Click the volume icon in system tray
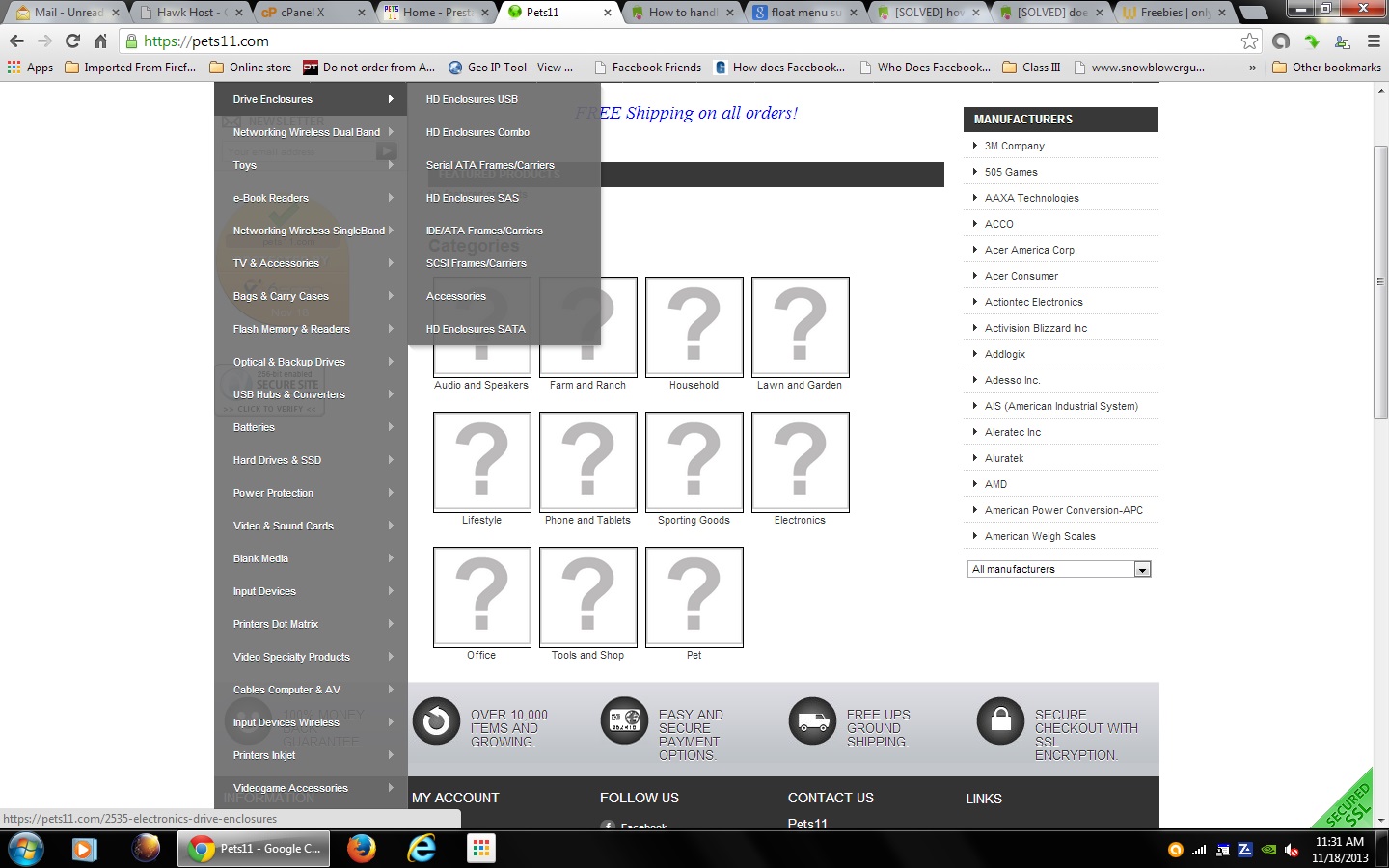This screenshot has width=1389, height=868. click(1291, 850)
